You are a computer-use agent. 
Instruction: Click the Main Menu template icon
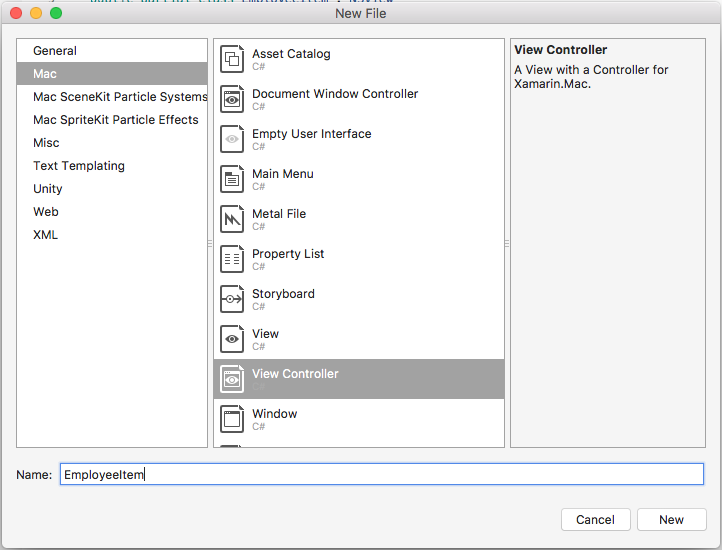click(x=232, y=179)
